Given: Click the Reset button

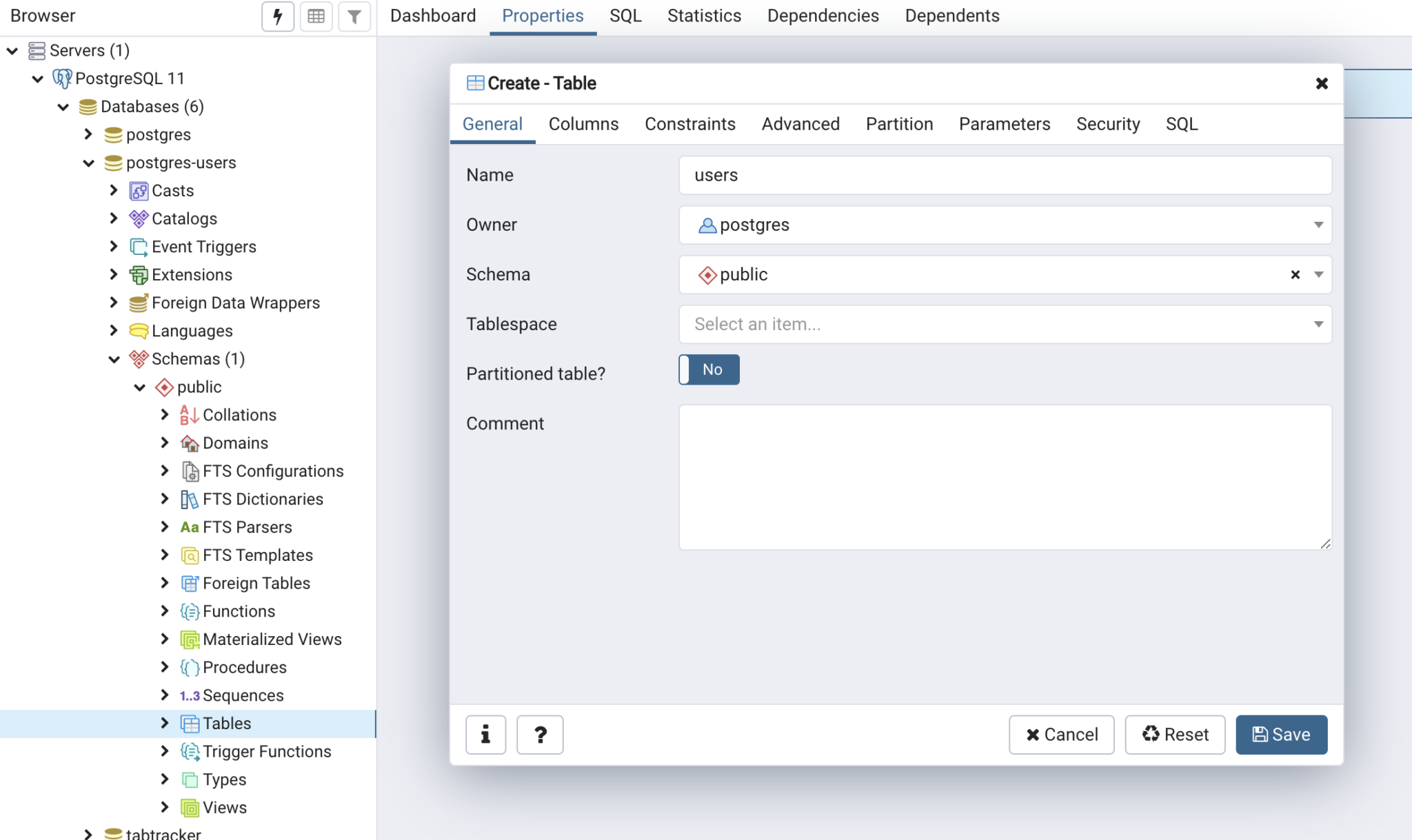Looking at the screenshot, I should (x=1174, y=735).
